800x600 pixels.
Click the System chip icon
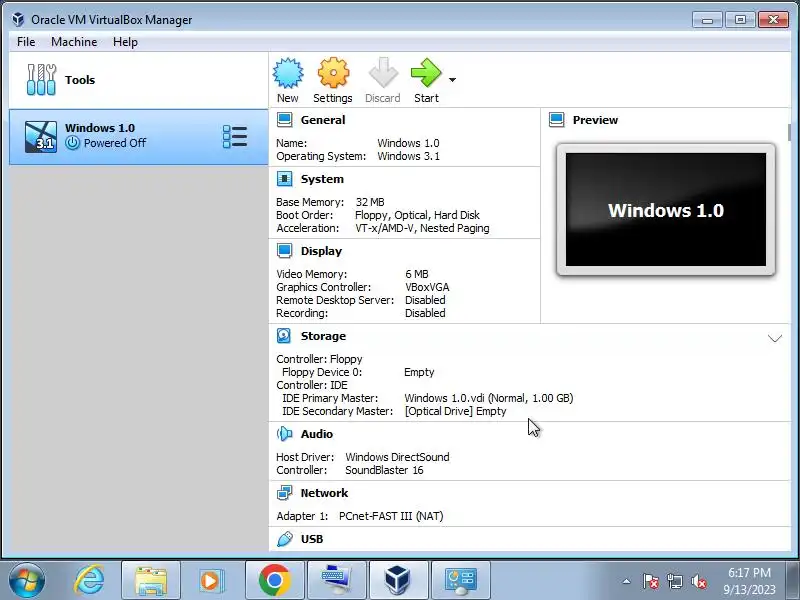pos(284,179)
